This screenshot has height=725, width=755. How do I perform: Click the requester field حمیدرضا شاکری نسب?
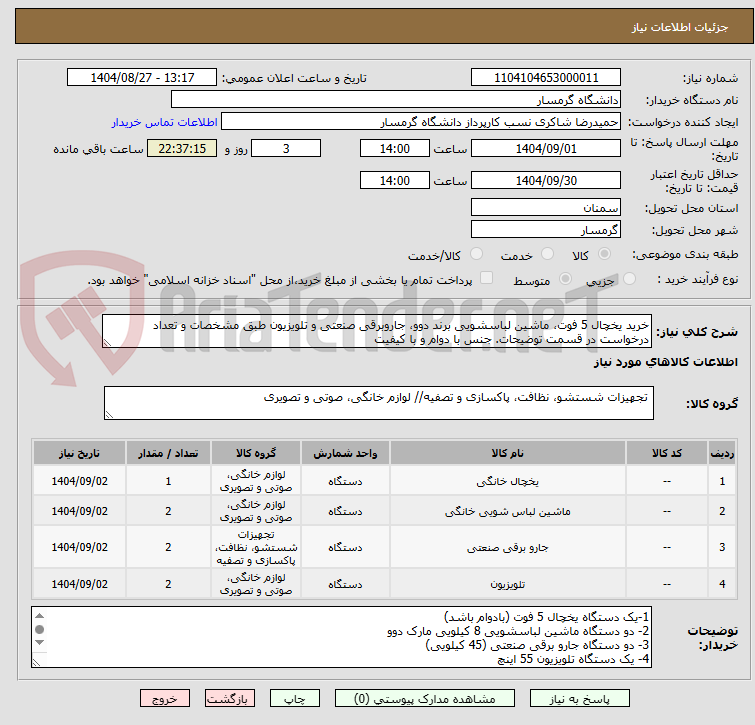click(421, 122)
